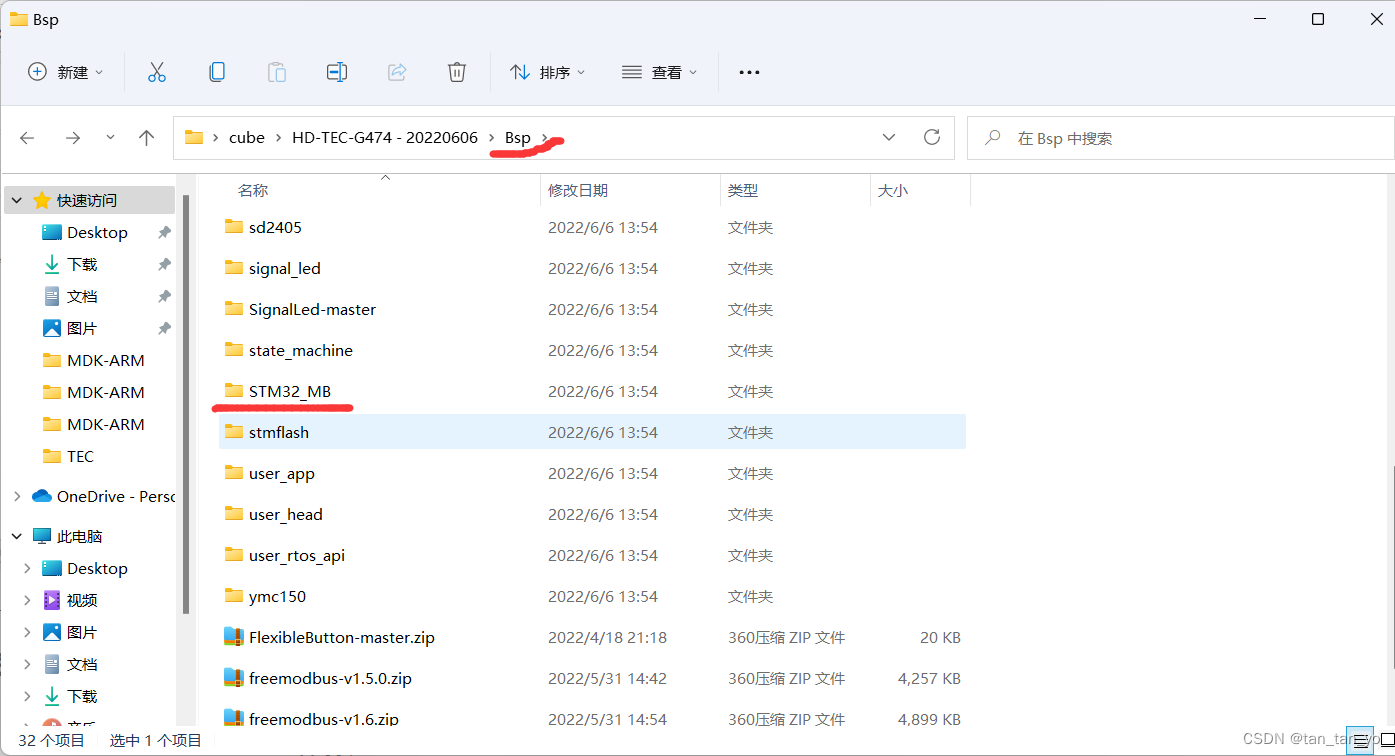Go forward with the right arrow

(72, 138)
